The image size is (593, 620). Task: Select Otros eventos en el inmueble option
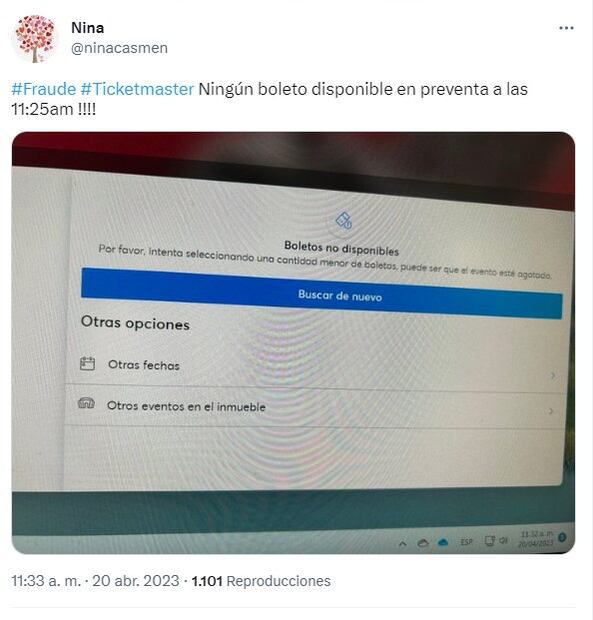click(x=315, y=407)
